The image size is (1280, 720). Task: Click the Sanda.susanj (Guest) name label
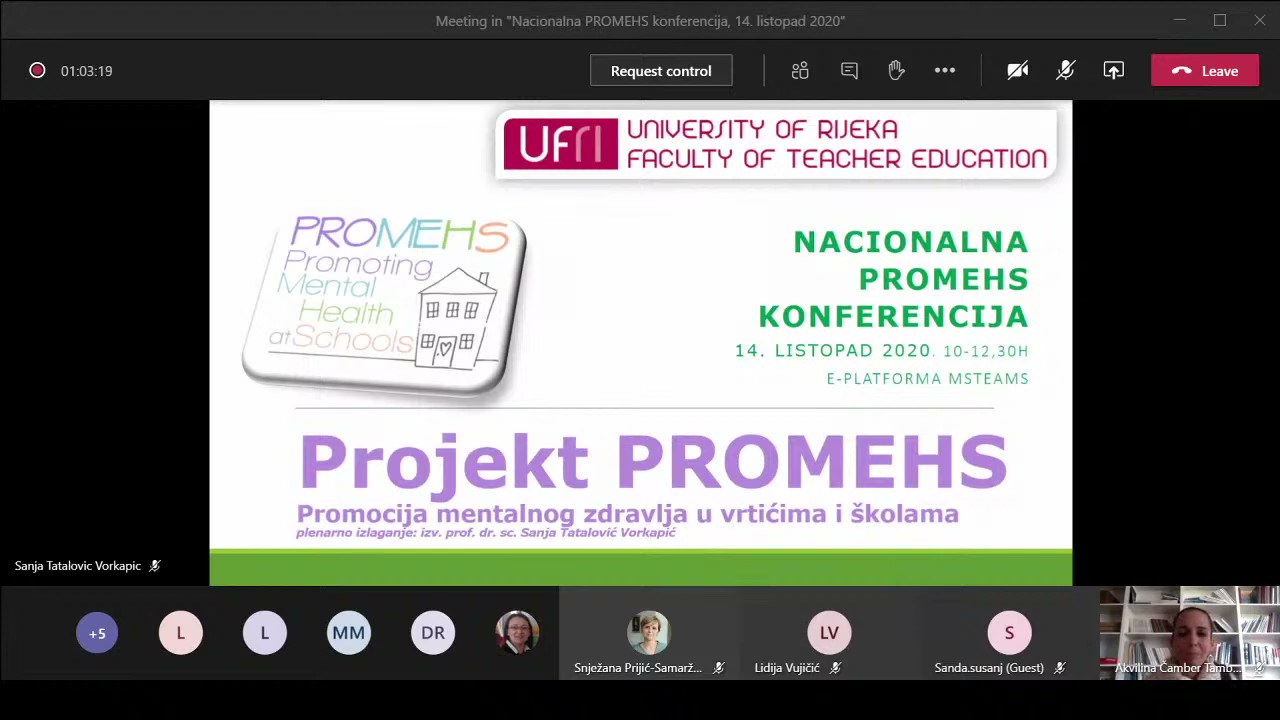(x=989, y=668)
